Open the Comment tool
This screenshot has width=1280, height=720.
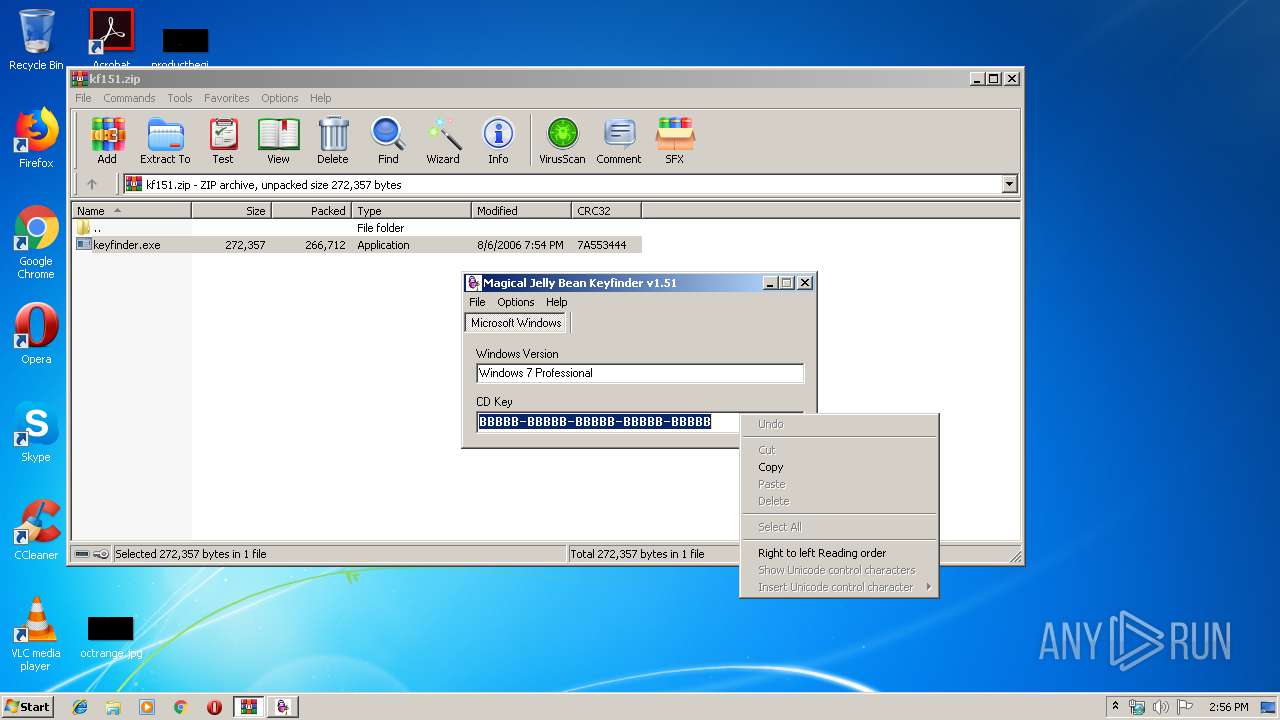[619, 141]
